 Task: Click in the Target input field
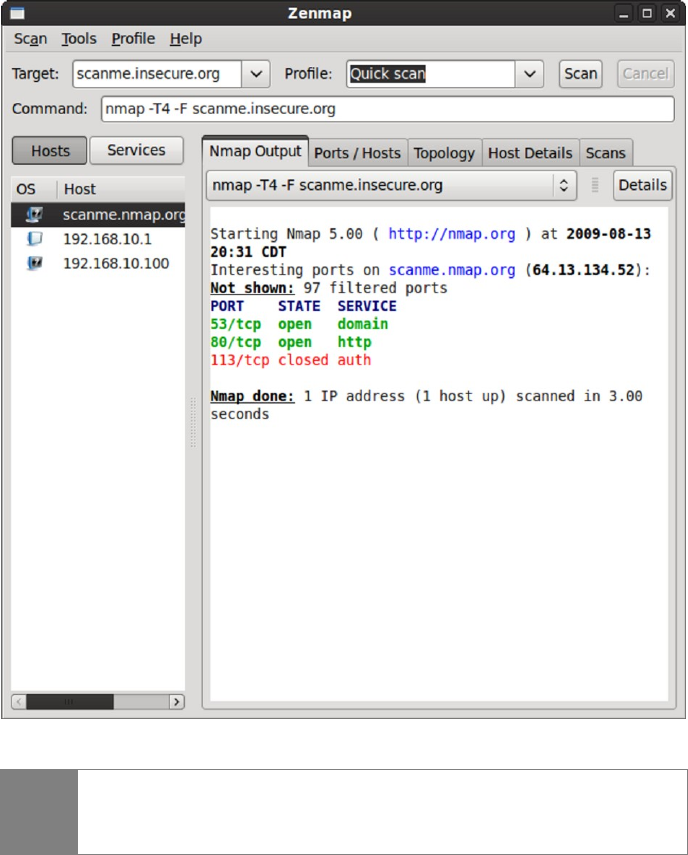pos(157,74)
